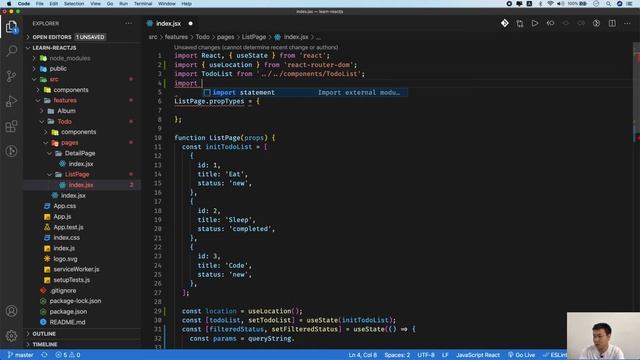640x360 pixels.
Task: Open index.jsx under DetailPage folder
Action: [80, 164]
